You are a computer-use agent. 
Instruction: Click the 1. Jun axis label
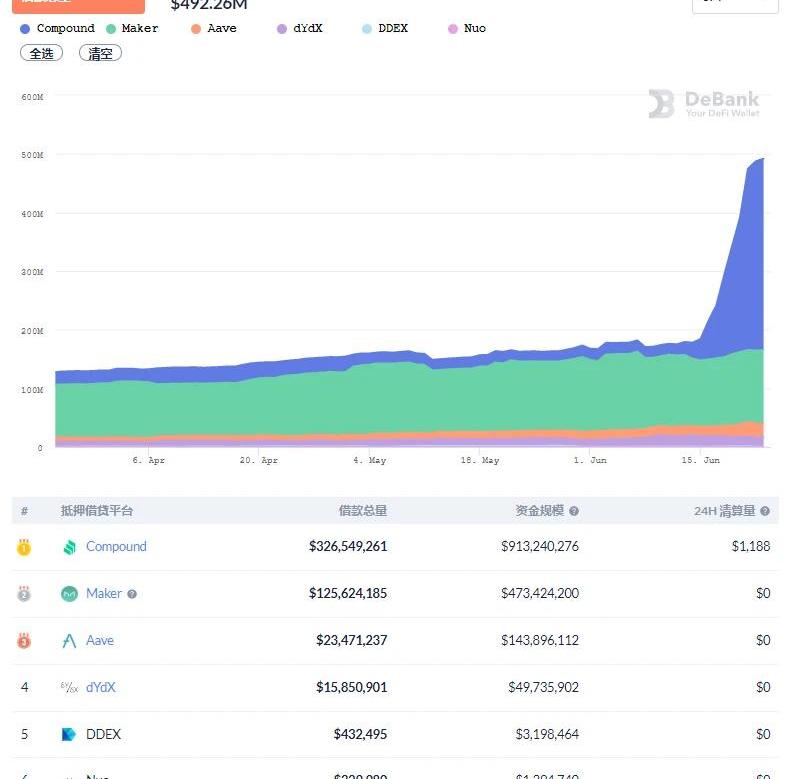[590, 460]
